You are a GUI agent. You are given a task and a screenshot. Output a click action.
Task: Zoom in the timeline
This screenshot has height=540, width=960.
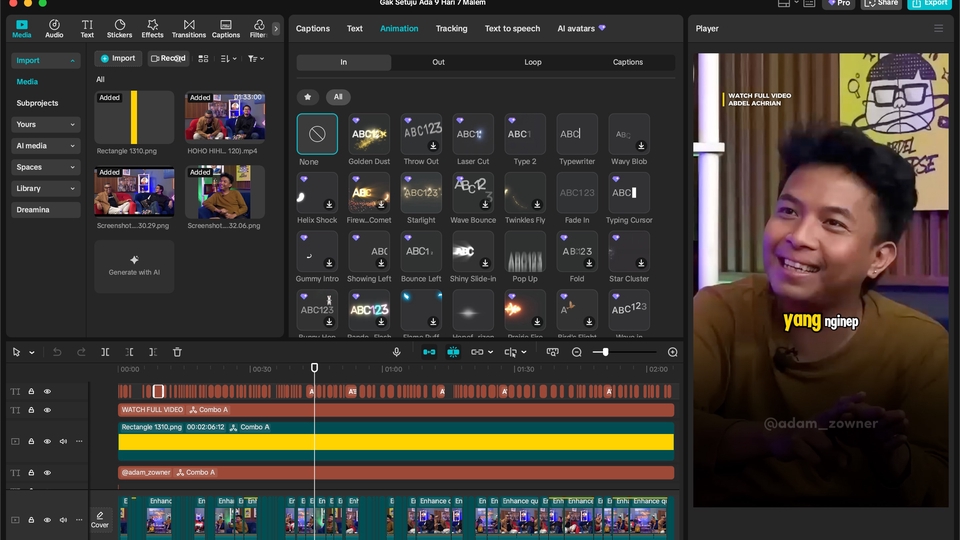[x=672, y=352]
